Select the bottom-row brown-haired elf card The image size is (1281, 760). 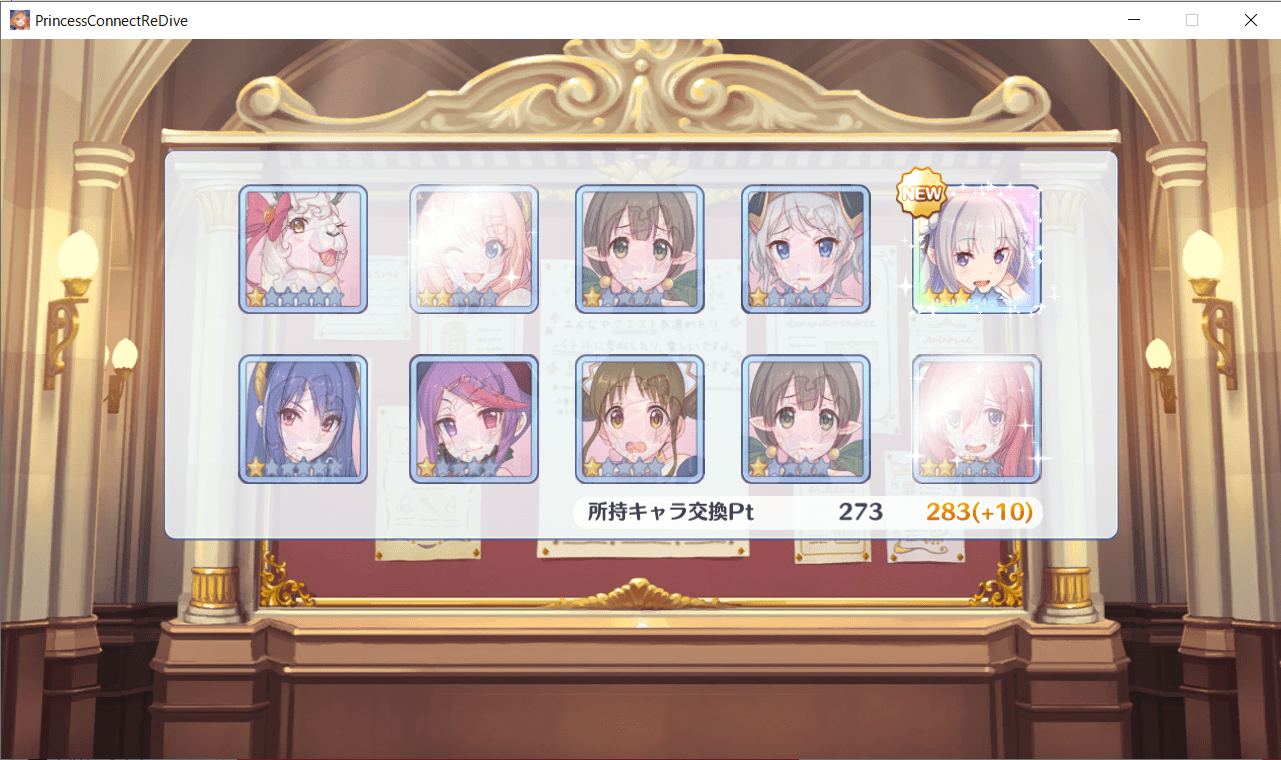click(806, 419)
